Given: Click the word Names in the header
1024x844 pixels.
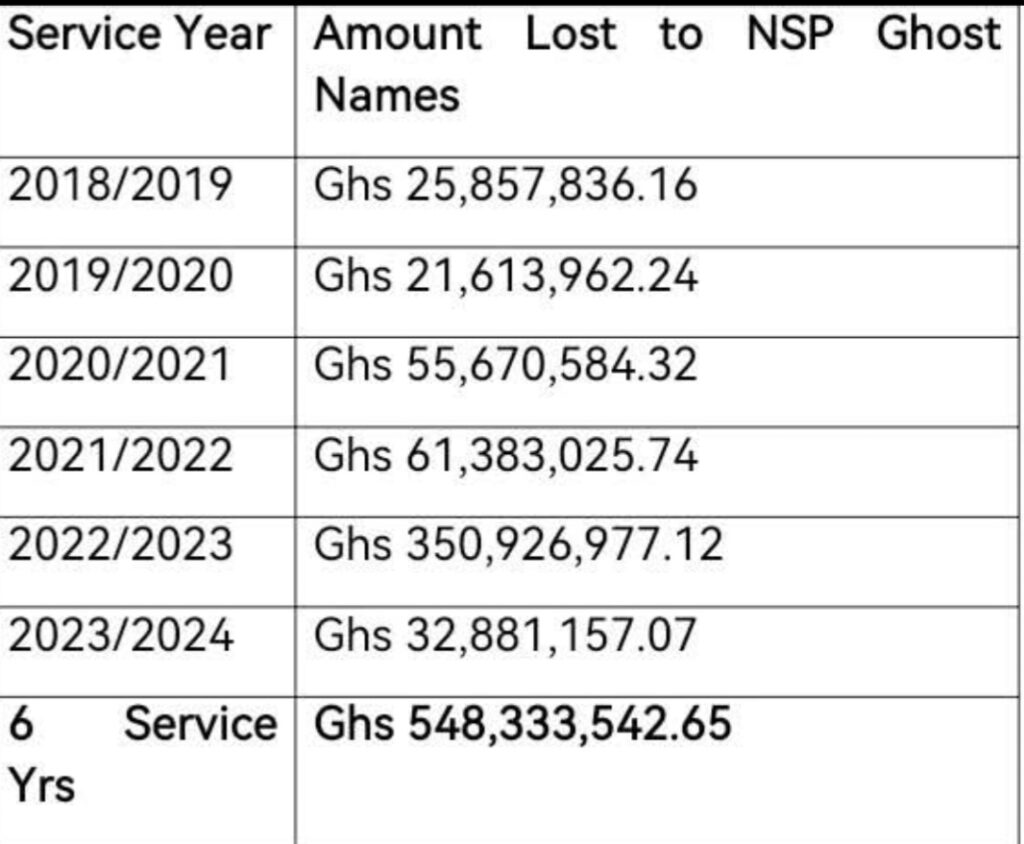Looking at the screenshot, I should tap(387, 95).
